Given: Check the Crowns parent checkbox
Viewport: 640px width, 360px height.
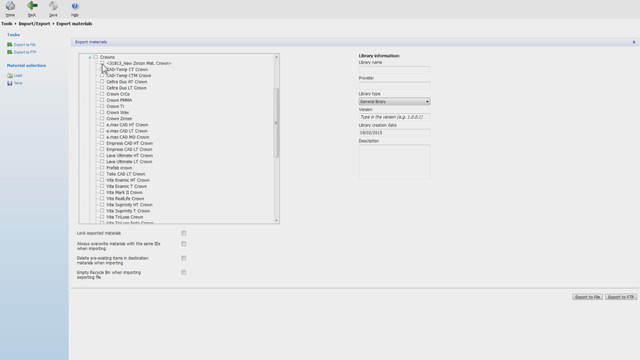Looking at the screenshot, I should [96, 57].
